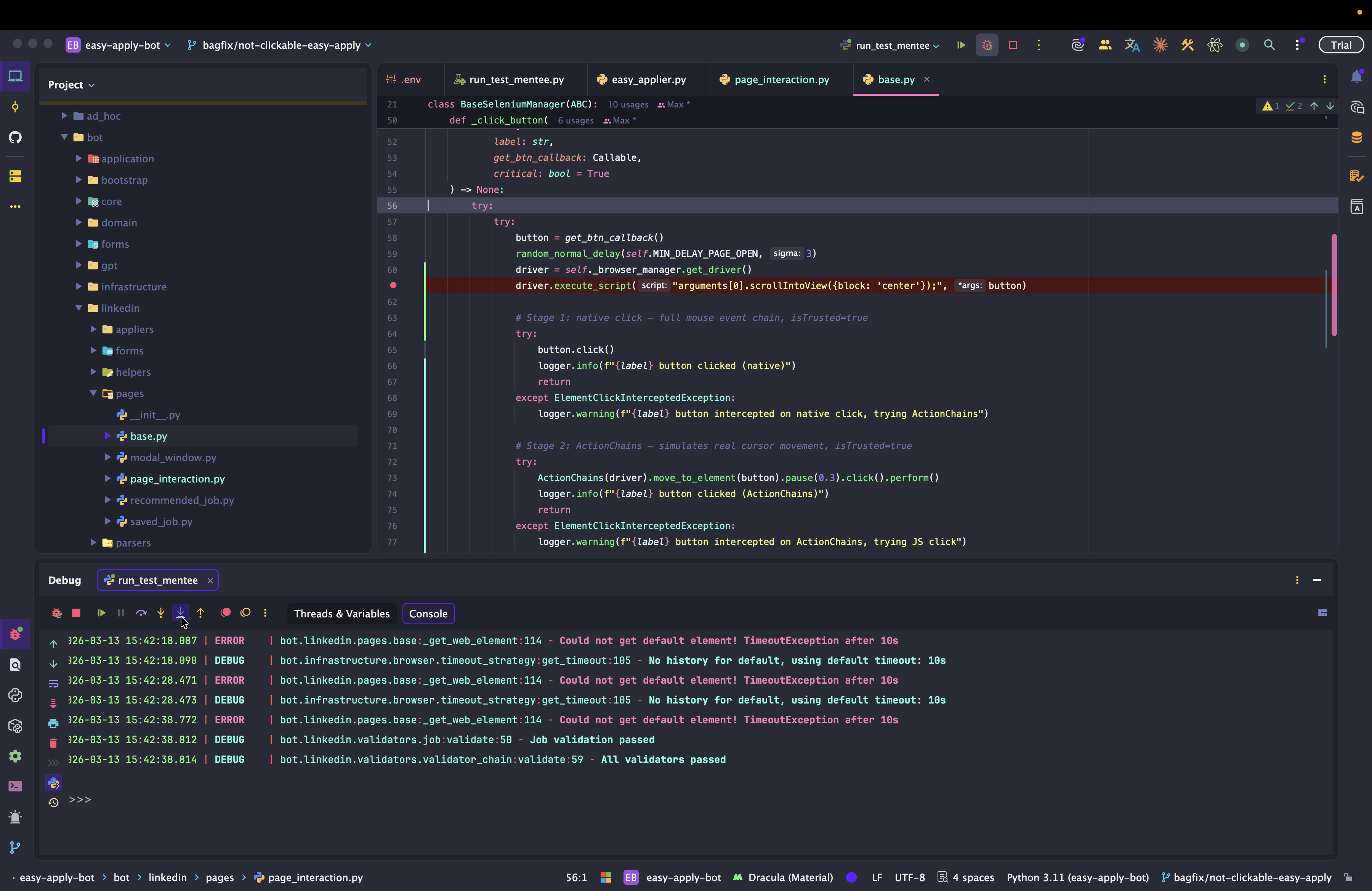The width and height of the screenshot is (1372, 891).
Task: Click the Step Out arrow icon
Action: point(200,613)
